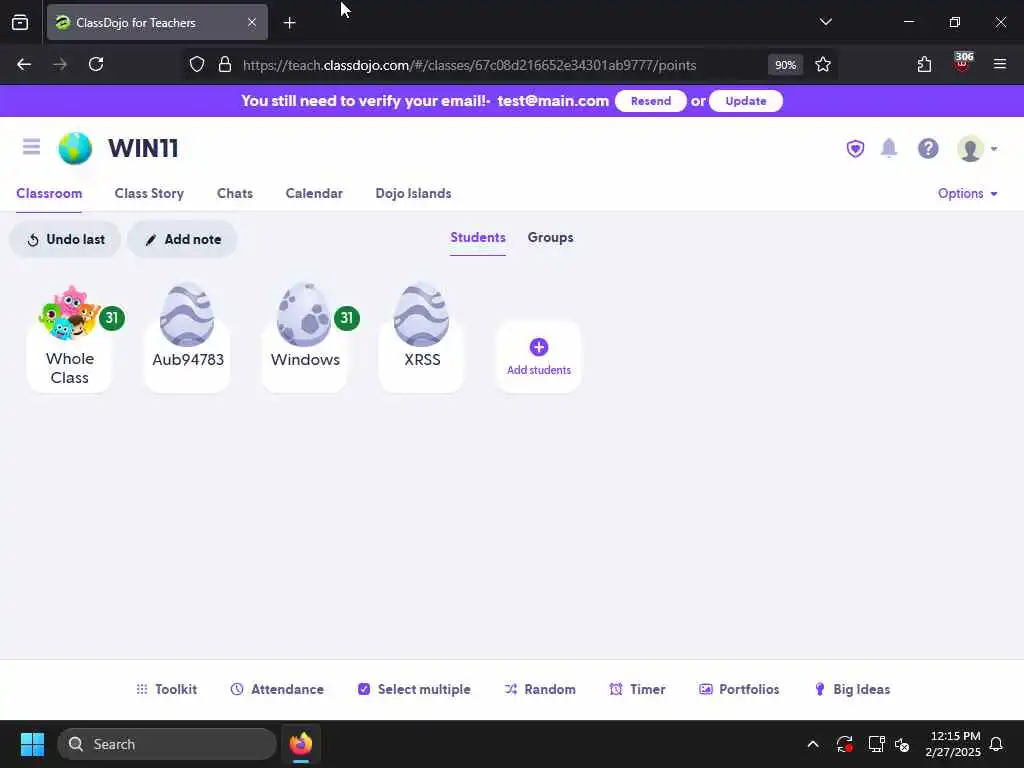Open the Timer tool
The width and height of the screenshot is (1024, 768).
click(637, 689)
